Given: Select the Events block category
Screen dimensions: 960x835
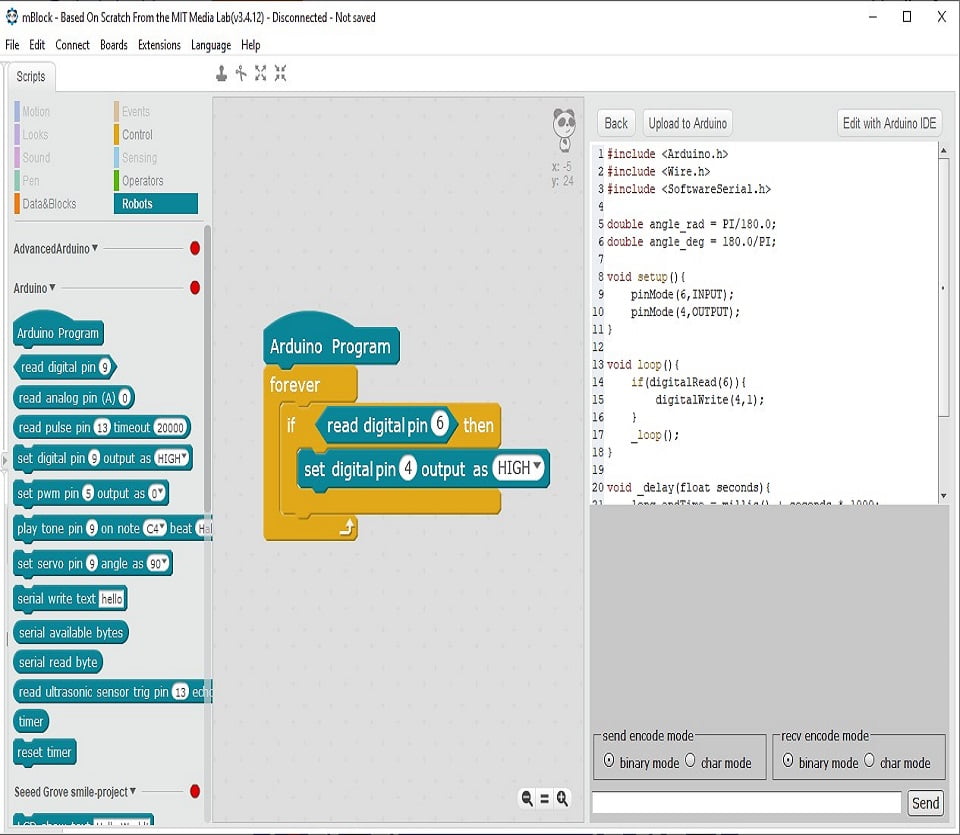Looking at the screenshot, I should 135,111.
